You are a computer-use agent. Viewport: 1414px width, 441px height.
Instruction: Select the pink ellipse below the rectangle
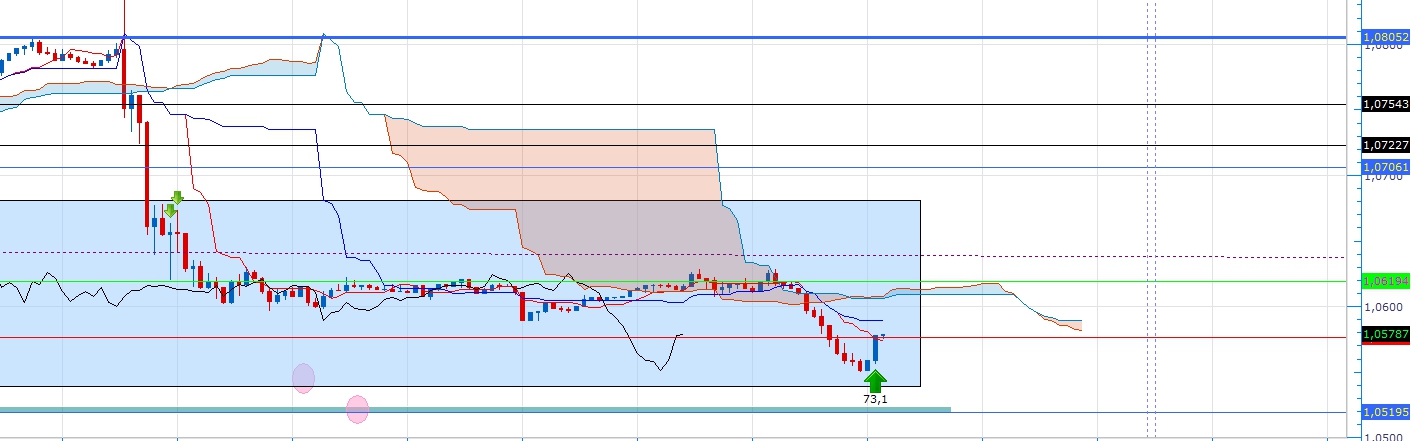click(x=357, y=409)
